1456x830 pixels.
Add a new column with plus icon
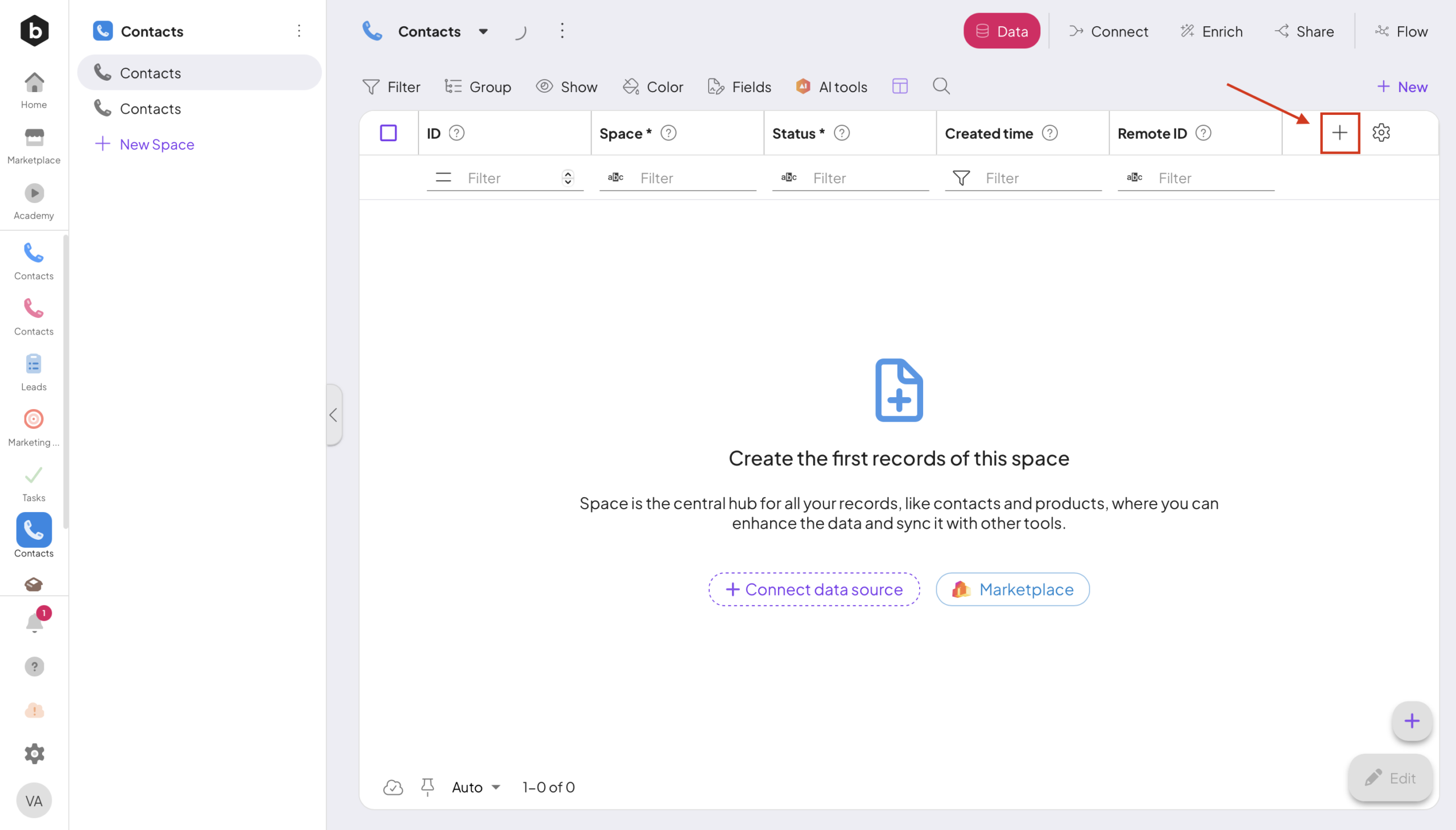(x=1340, y=133)
